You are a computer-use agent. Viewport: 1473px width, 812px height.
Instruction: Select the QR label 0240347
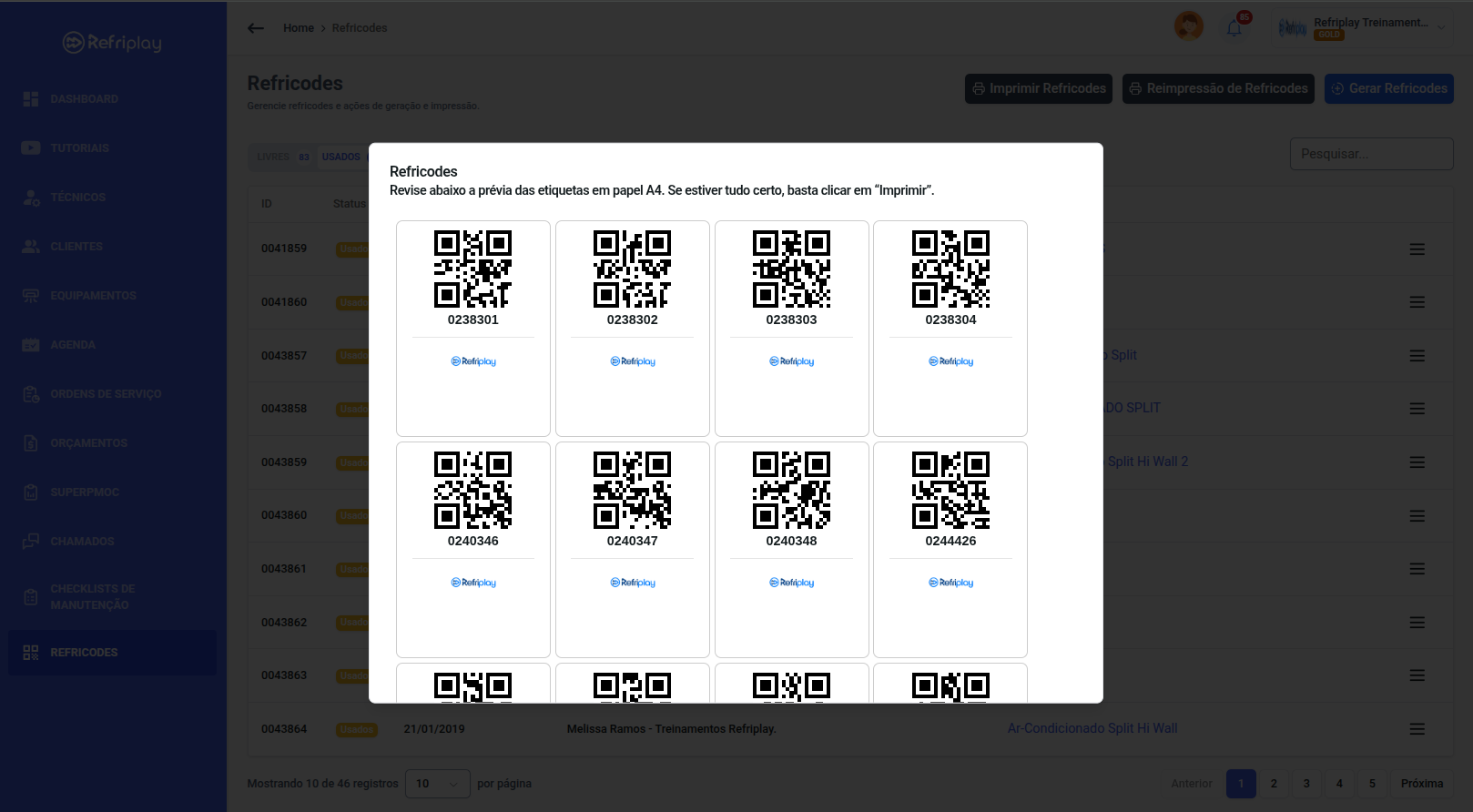[x=633, y=550]
